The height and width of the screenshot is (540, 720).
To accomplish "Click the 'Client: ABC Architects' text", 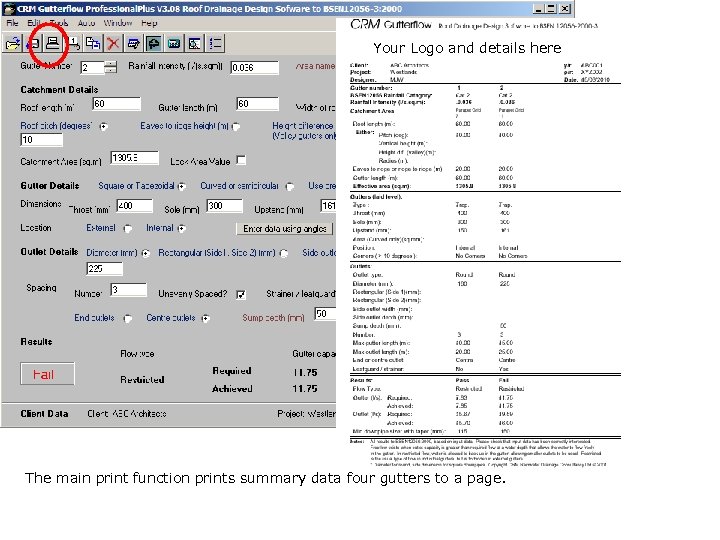I will tap(127, 414).
